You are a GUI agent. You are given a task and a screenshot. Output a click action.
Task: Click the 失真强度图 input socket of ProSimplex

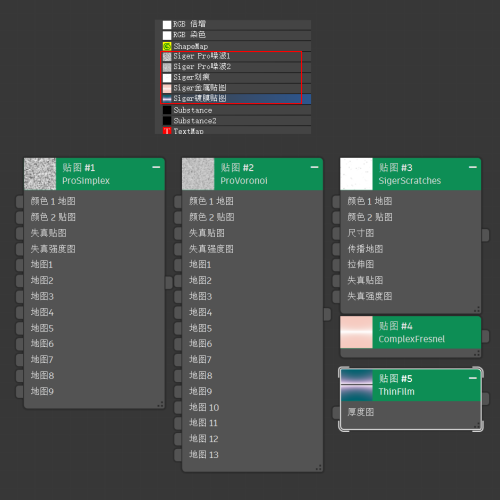click(20, 249)
